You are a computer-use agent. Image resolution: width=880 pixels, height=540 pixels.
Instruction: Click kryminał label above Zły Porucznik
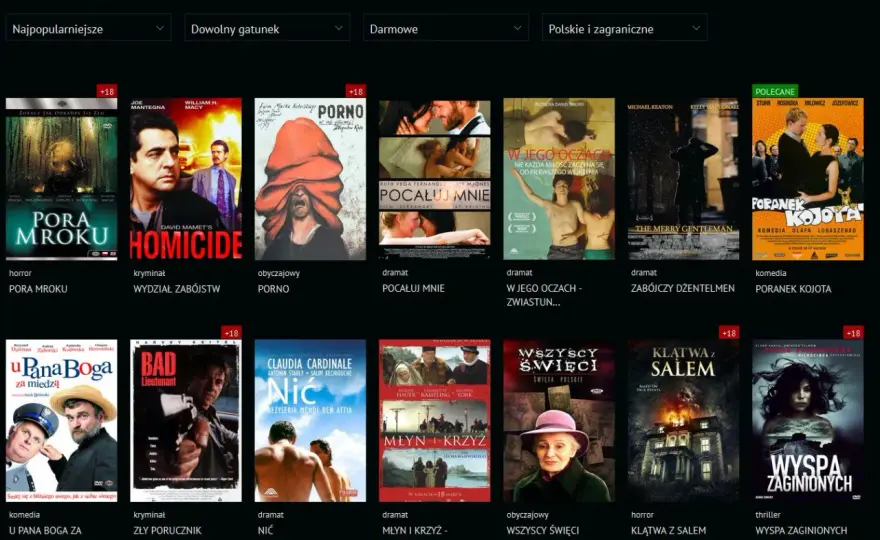pyautogui.click(x=149, y=515)
